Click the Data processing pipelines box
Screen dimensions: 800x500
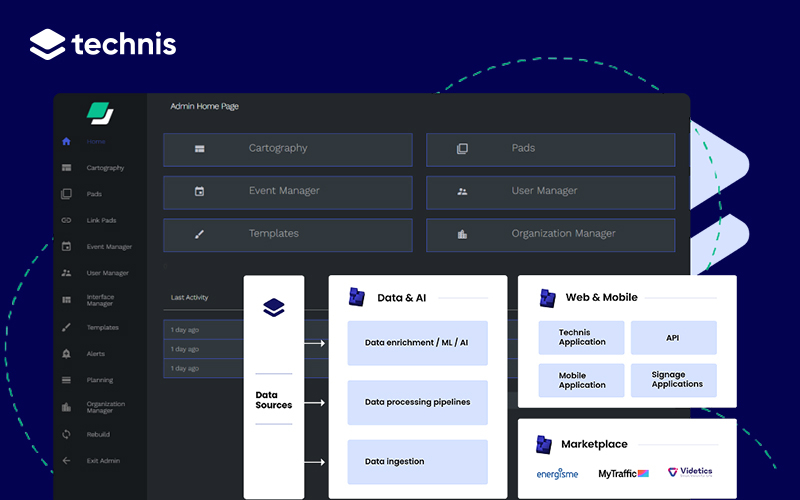[x=417, y=403]
